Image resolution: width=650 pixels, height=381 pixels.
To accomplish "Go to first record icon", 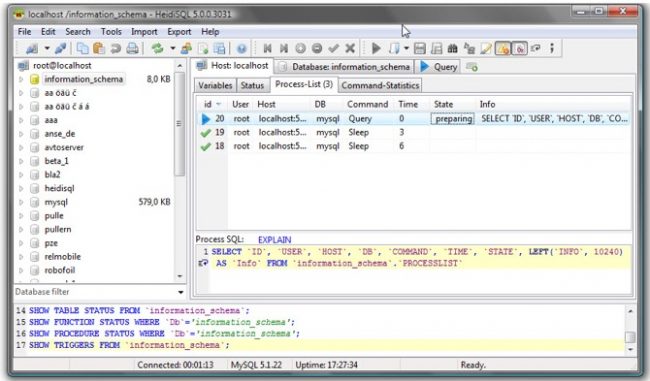I will pyautogui.click(x=267, y=49).
